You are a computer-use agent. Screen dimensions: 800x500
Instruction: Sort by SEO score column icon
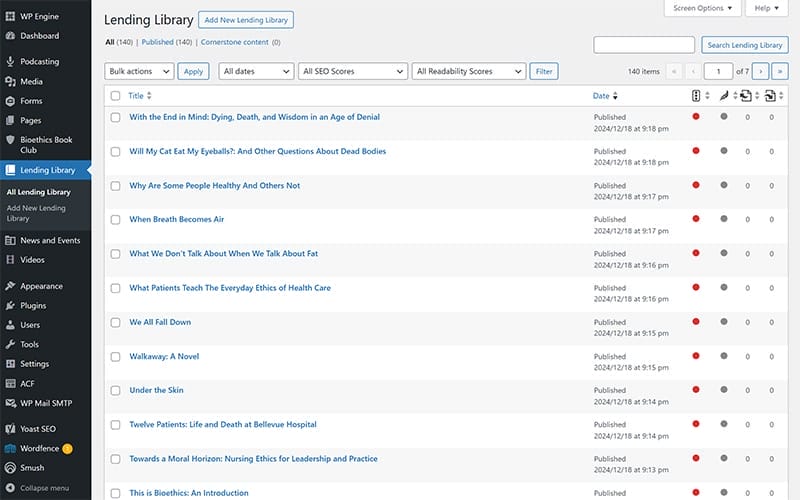point(696,96)
